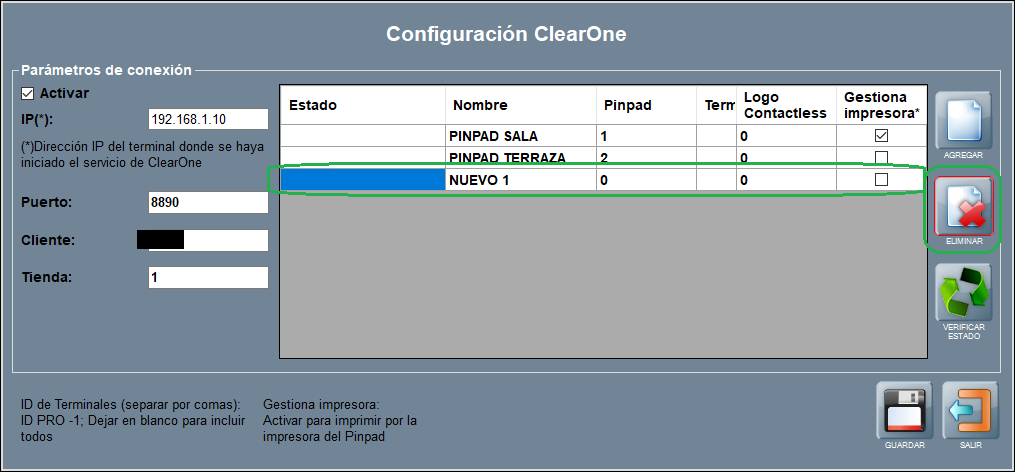
Task: Click the Puerto input field
Action: (208, 202)
